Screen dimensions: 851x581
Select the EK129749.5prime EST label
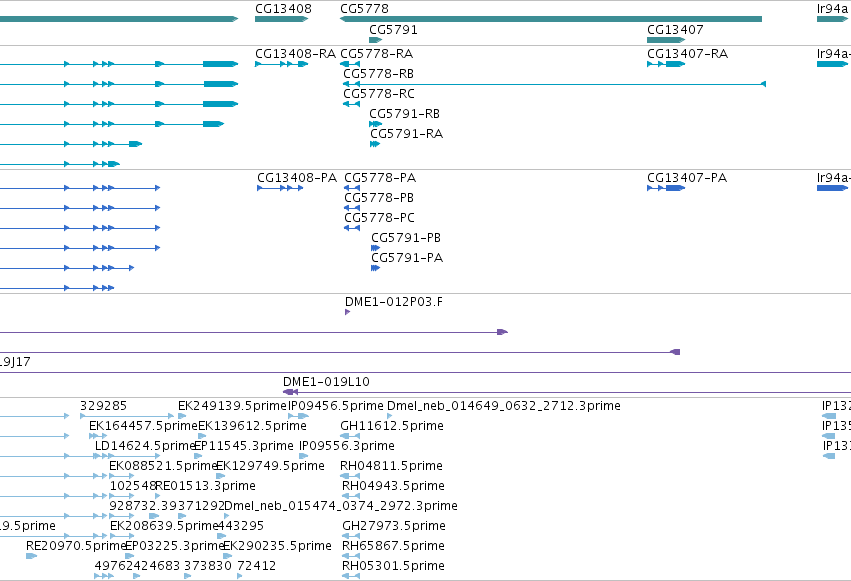[270, 466]
